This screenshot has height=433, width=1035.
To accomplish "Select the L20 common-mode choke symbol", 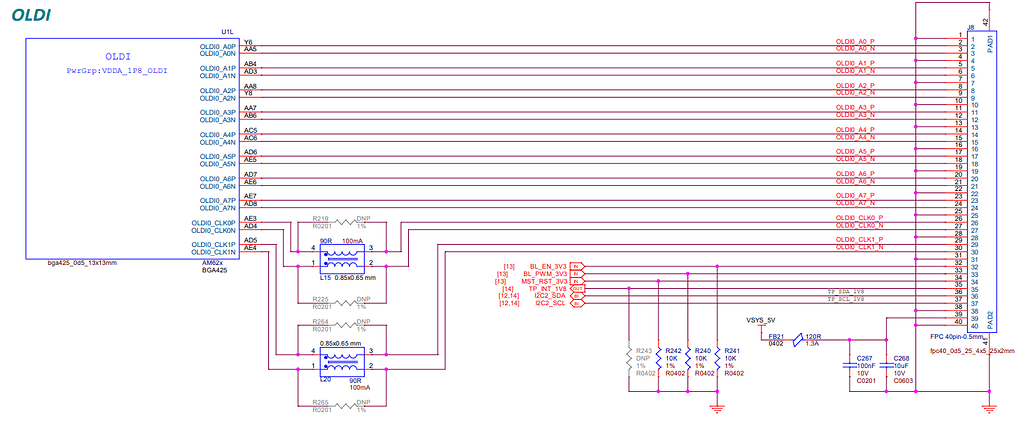I will point(341,362).
